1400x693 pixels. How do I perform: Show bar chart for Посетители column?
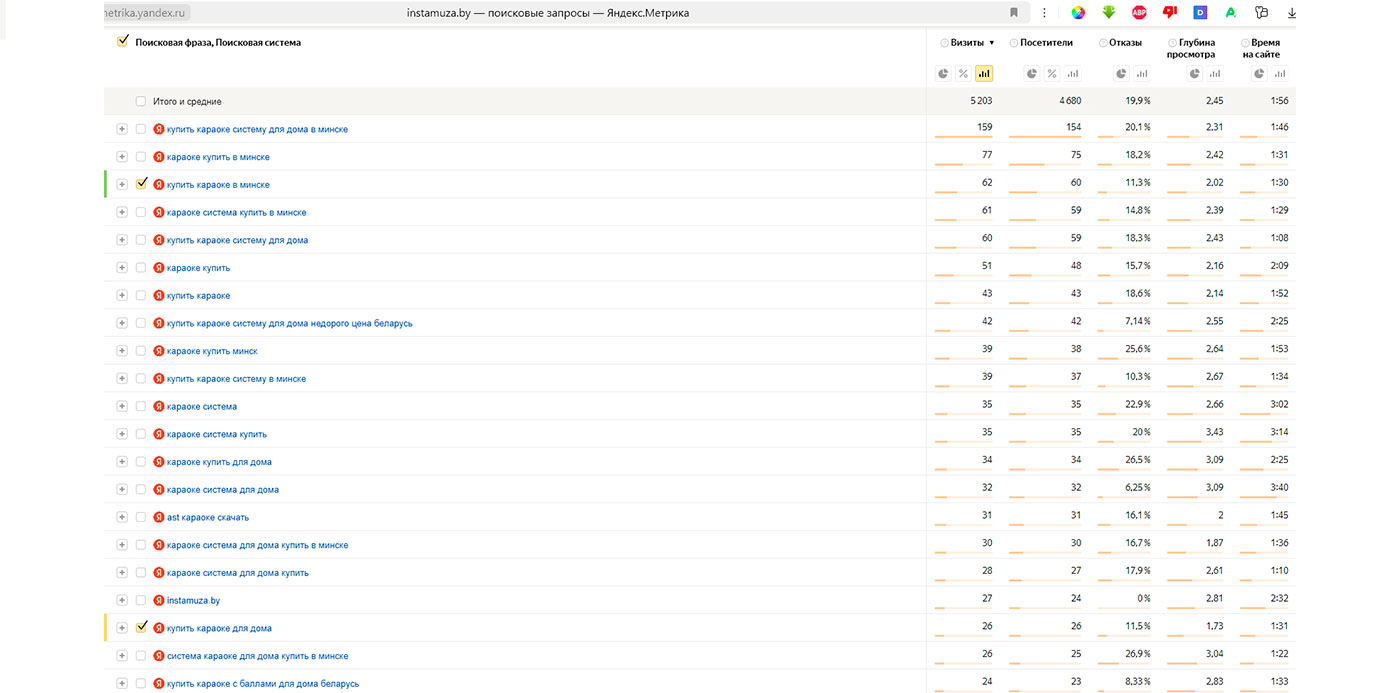click(x=1073, y=73)
